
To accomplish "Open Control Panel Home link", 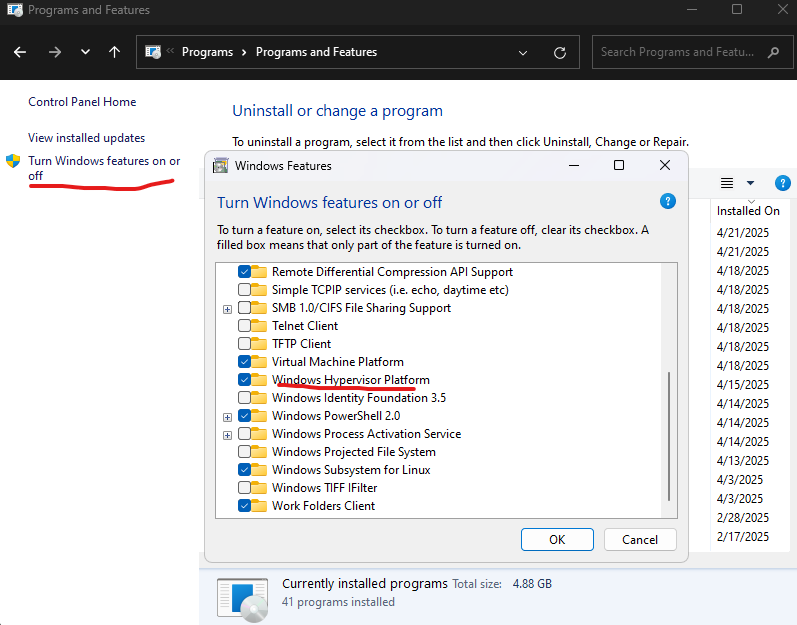I will tap(82, 102).
